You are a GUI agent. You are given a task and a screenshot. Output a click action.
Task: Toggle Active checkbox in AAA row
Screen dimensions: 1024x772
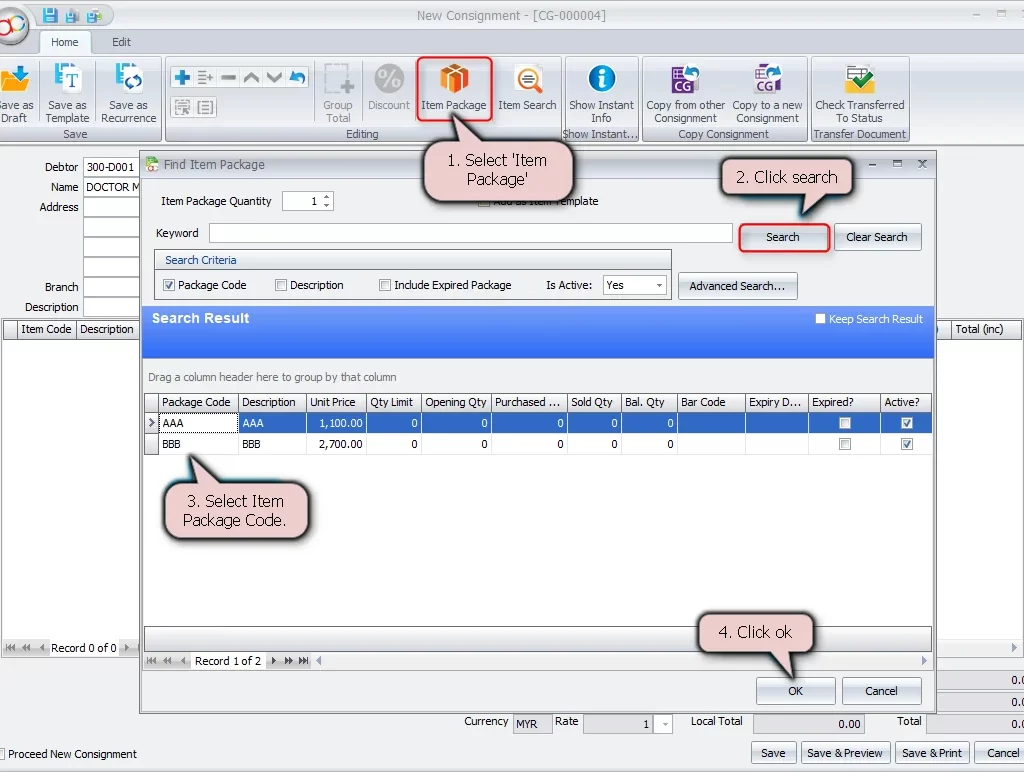click(906, 423)
